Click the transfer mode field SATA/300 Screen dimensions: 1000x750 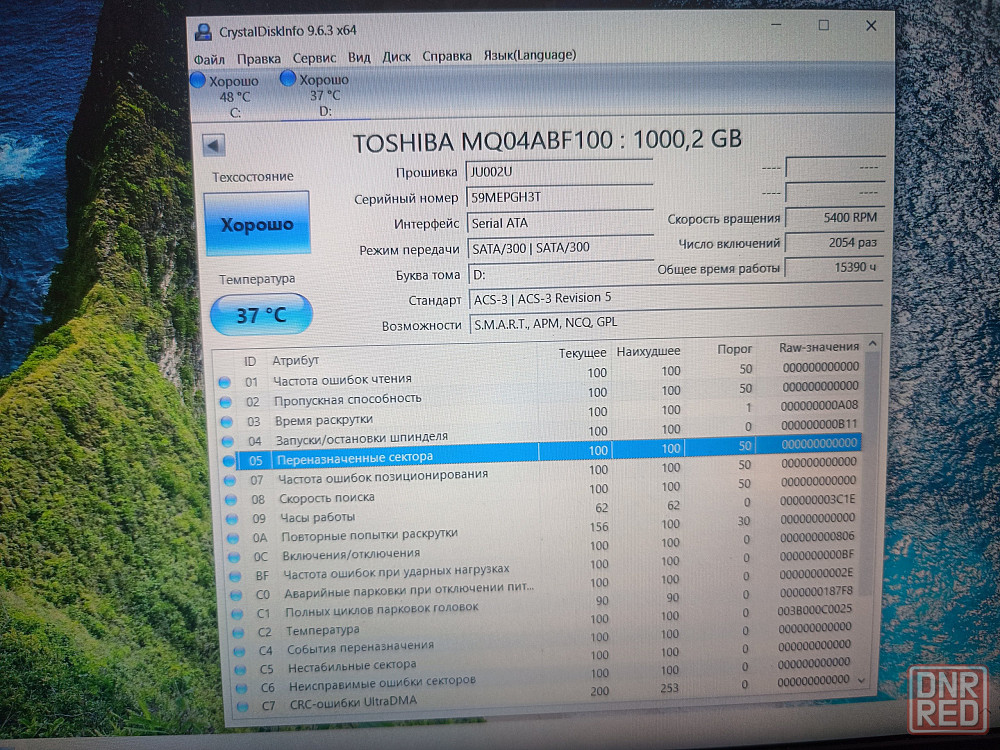tap(561, 247)
